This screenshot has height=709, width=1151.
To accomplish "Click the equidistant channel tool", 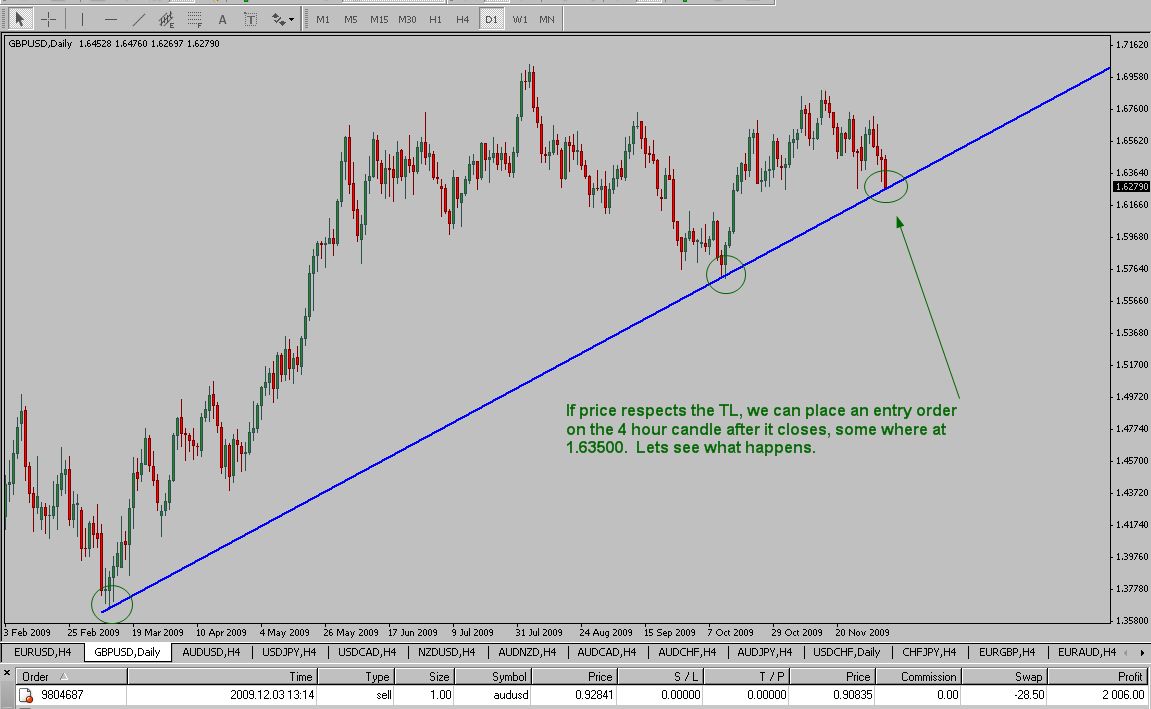I will click(x=167, y=19).
